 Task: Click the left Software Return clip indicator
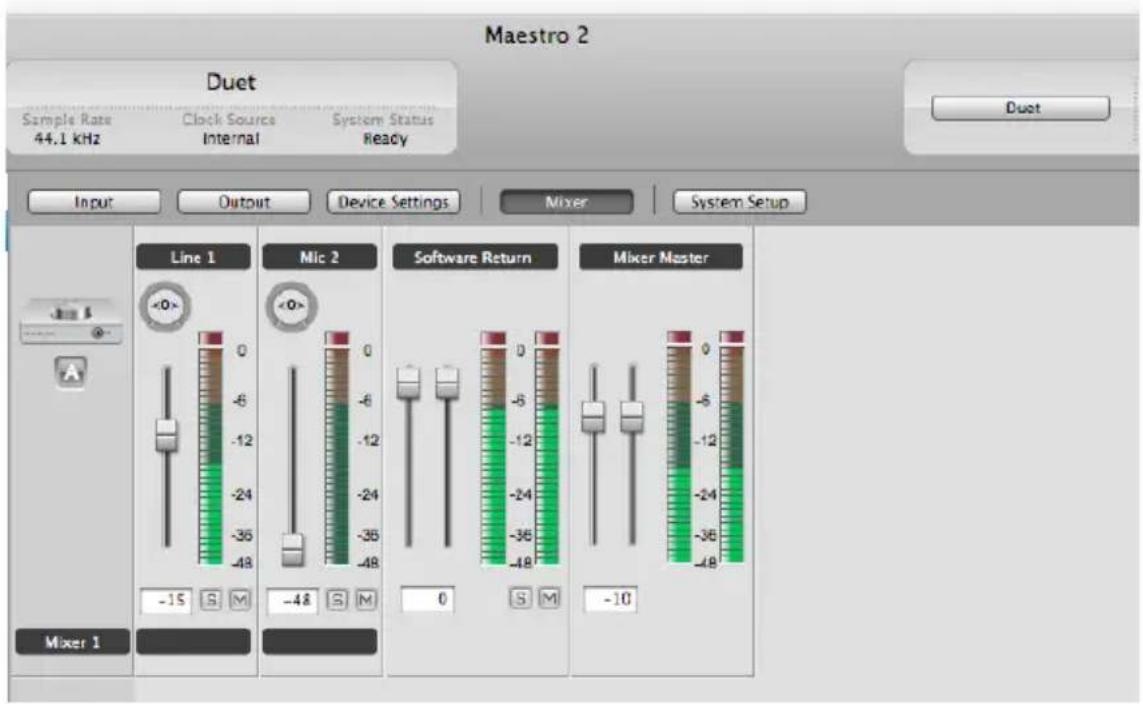point(494,339)
